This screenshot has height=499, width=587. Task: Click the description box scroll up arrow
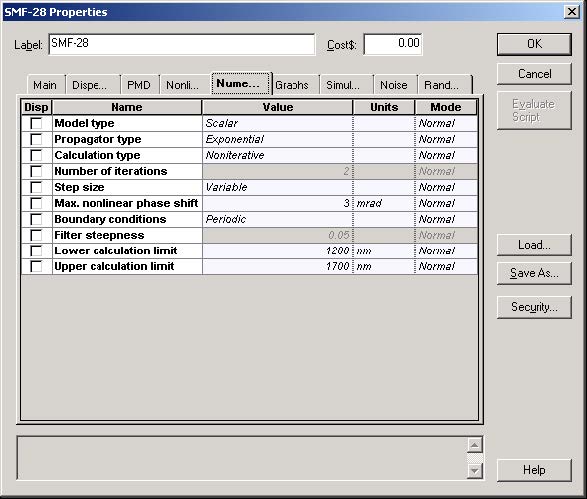[x=474, y=445]
